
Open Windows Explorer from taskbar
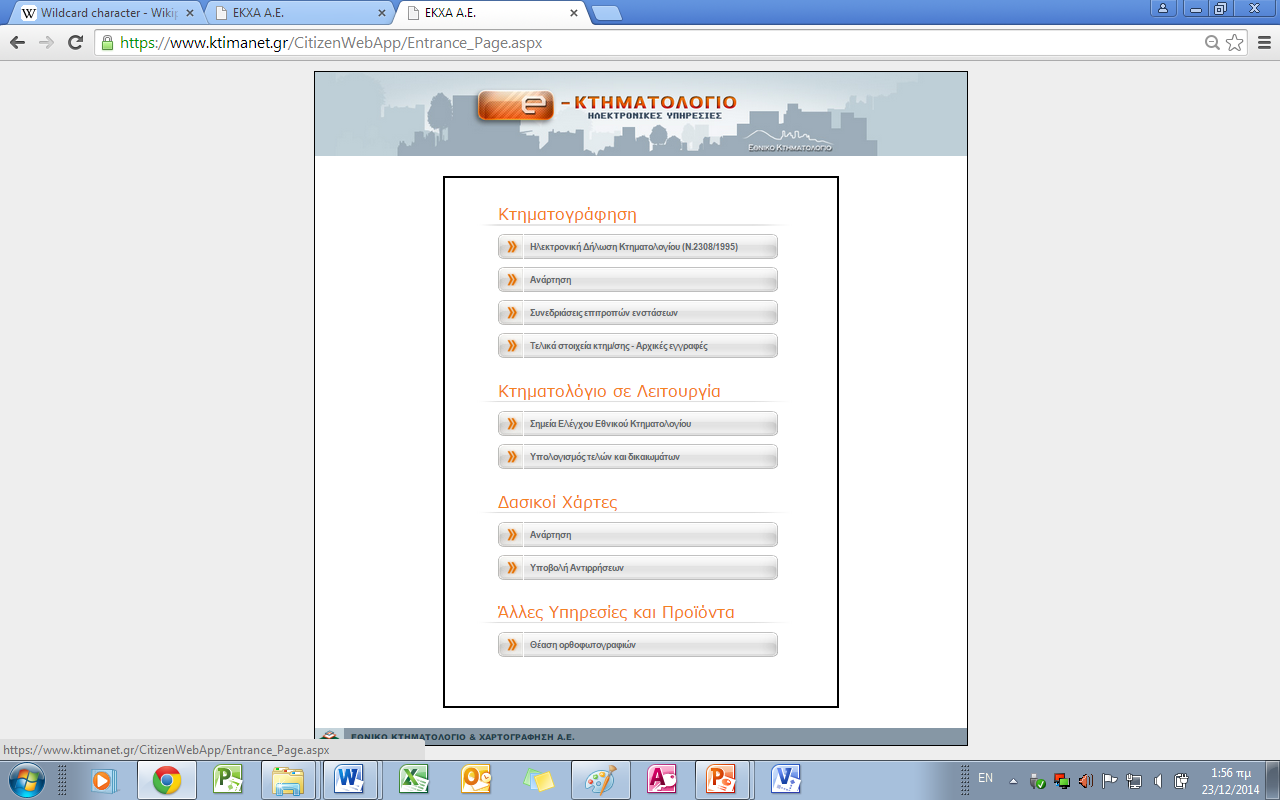point(289,779)
